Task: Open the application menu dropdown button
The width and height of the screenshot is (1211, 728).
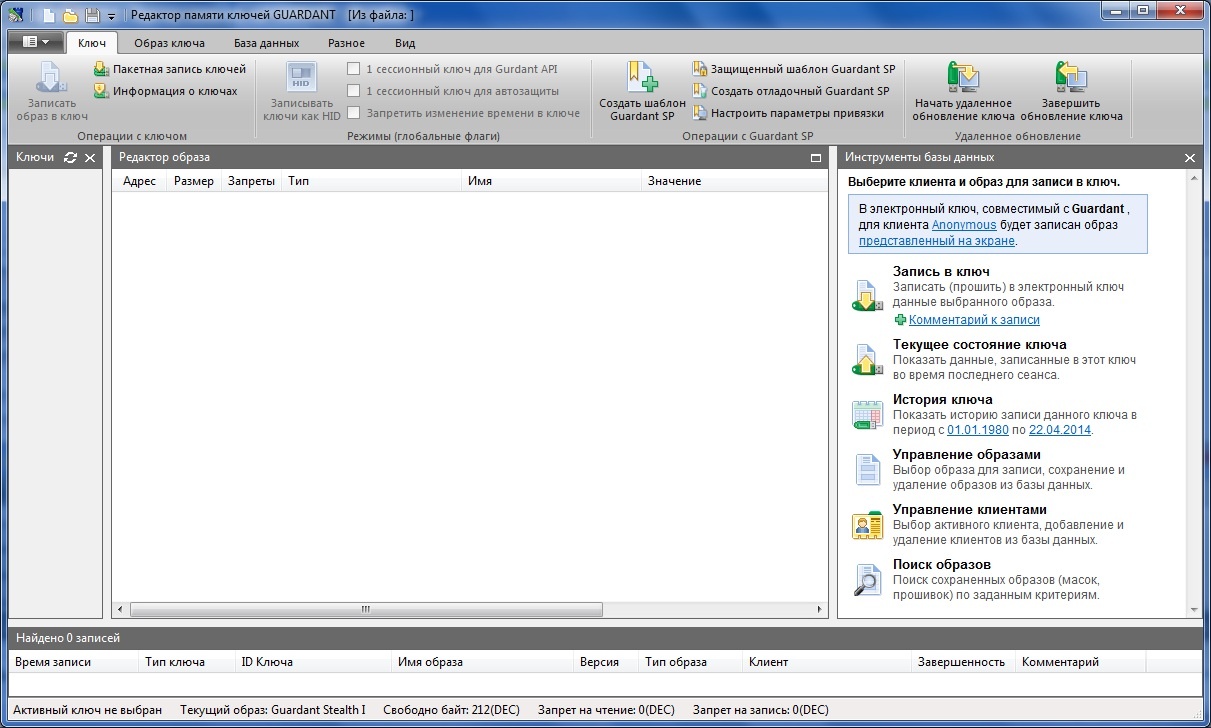Action: coord(35,42)
